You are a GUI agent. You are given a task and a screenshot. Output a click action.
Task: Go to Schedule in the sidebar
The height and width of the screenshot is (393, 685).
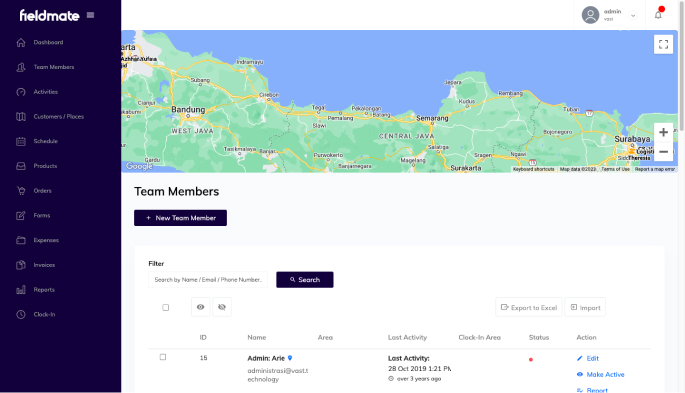click(x=45, y=141)
